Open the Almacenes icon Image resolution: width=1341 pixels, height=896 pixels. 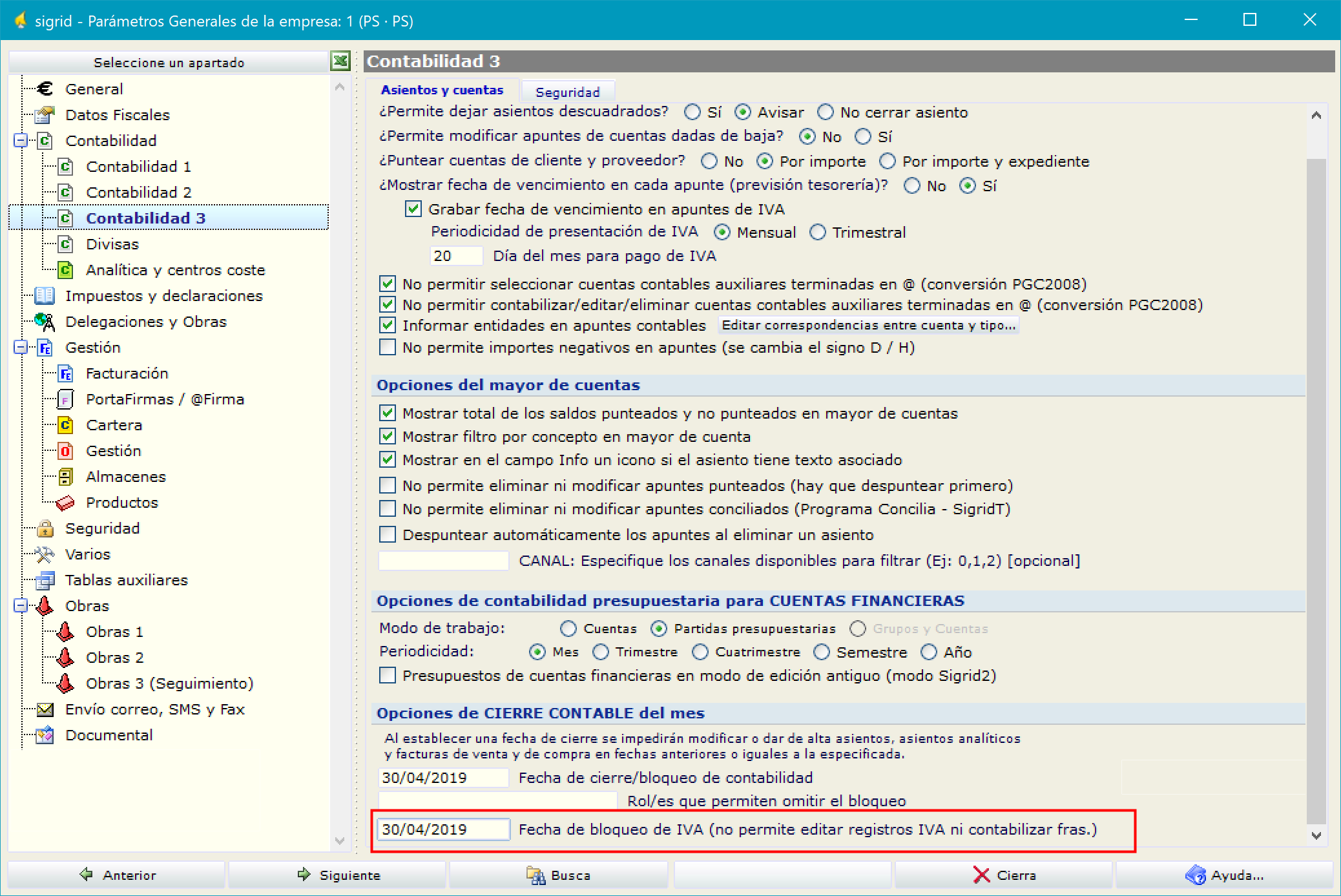pyautogui.click(x=65, y=476)
